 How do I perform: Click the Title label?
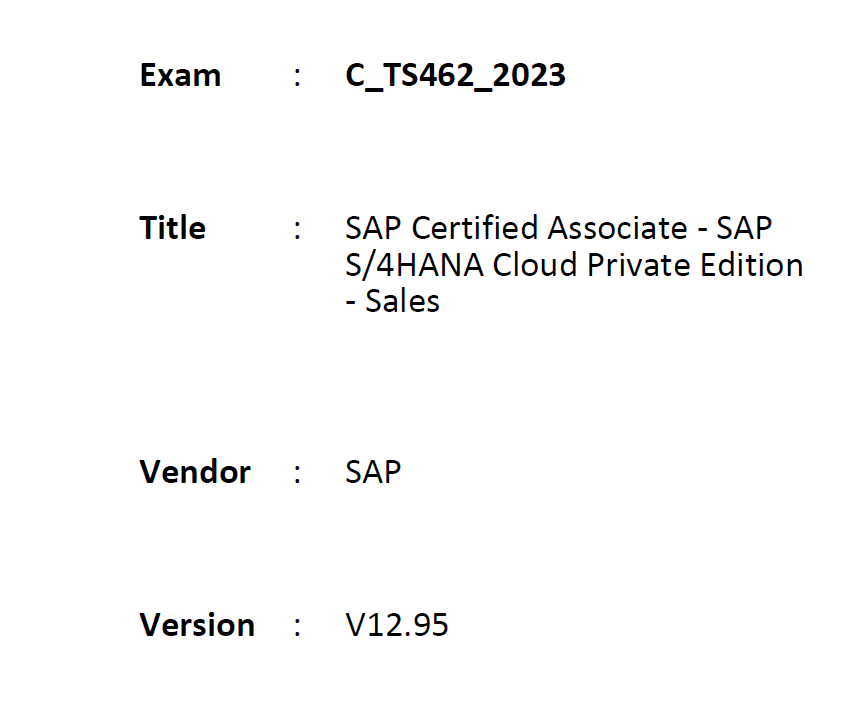172,227
